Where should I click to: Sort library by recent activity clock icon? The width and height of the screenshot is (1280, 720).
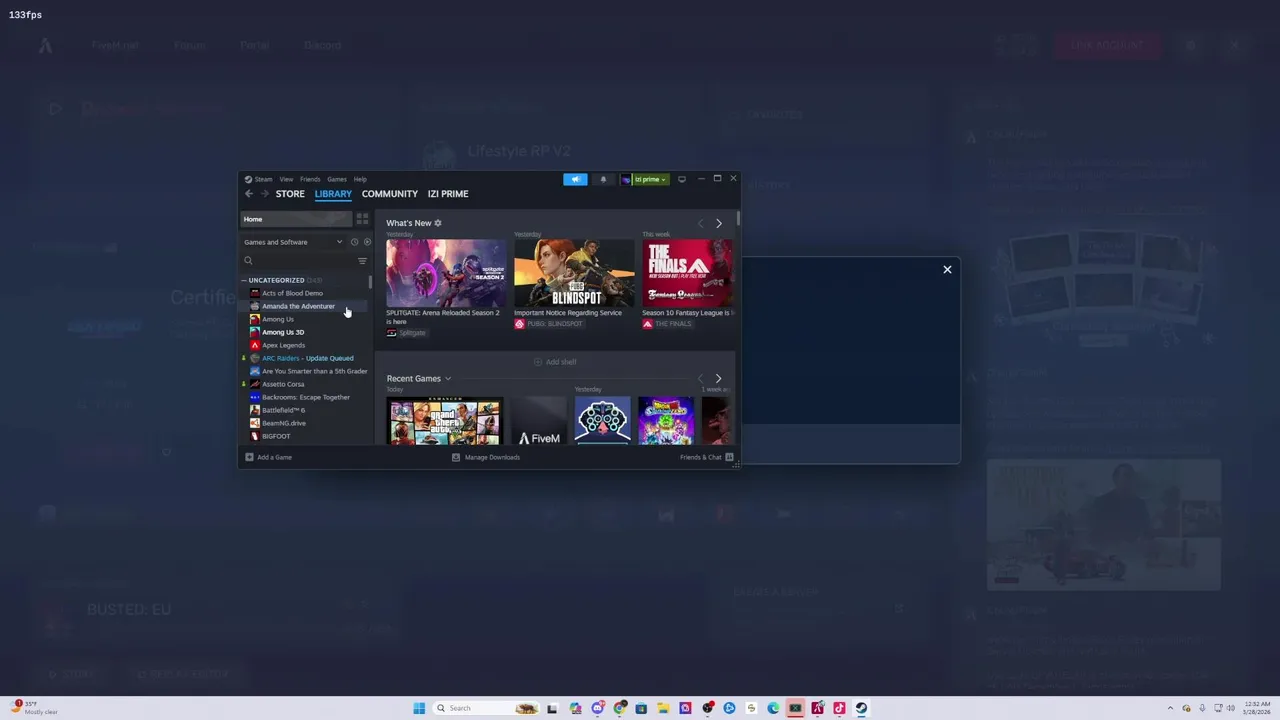tap(354, 242)
